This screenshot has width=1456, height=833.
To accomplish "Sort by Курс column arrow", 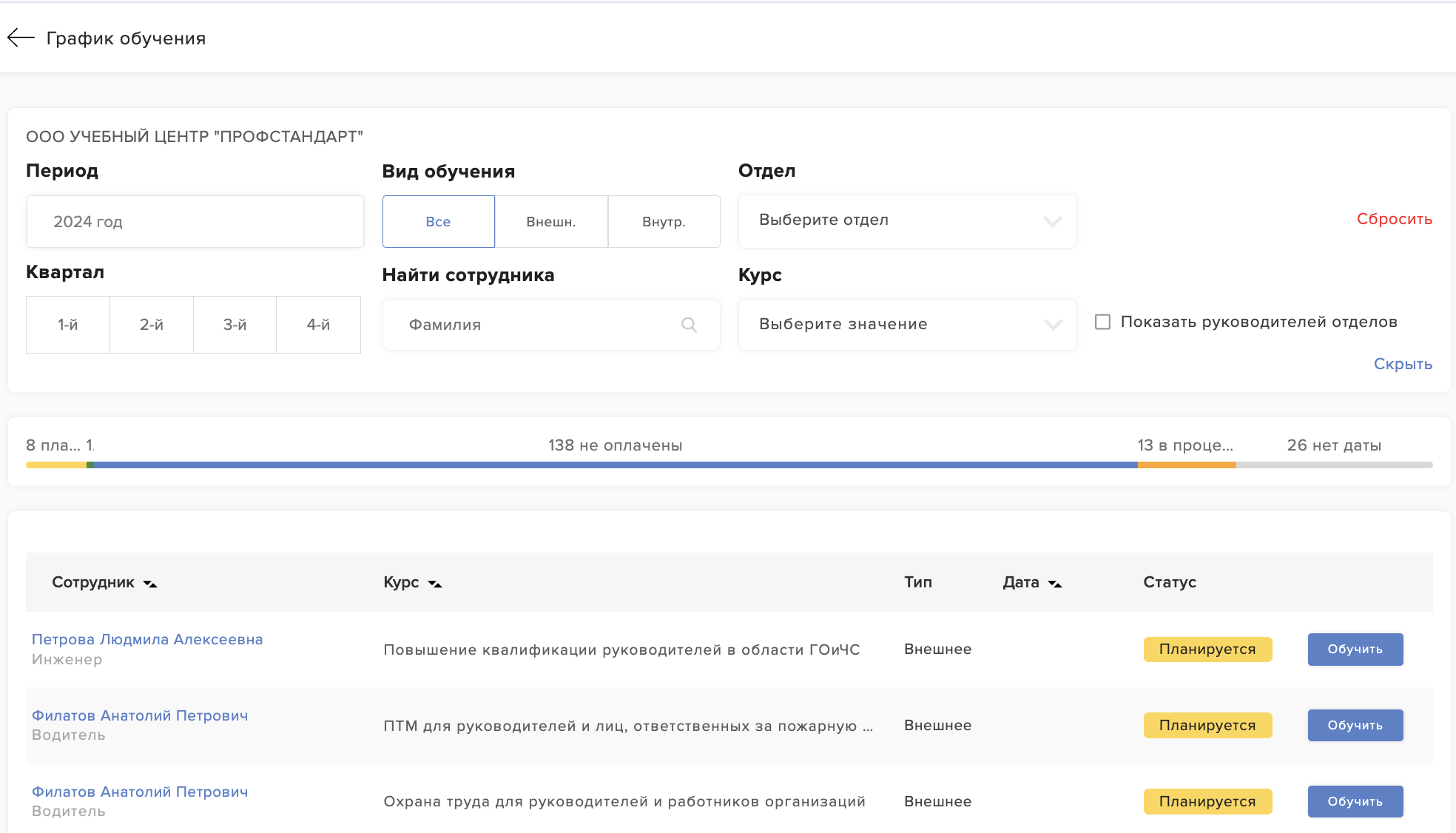I will click(435, 584).
